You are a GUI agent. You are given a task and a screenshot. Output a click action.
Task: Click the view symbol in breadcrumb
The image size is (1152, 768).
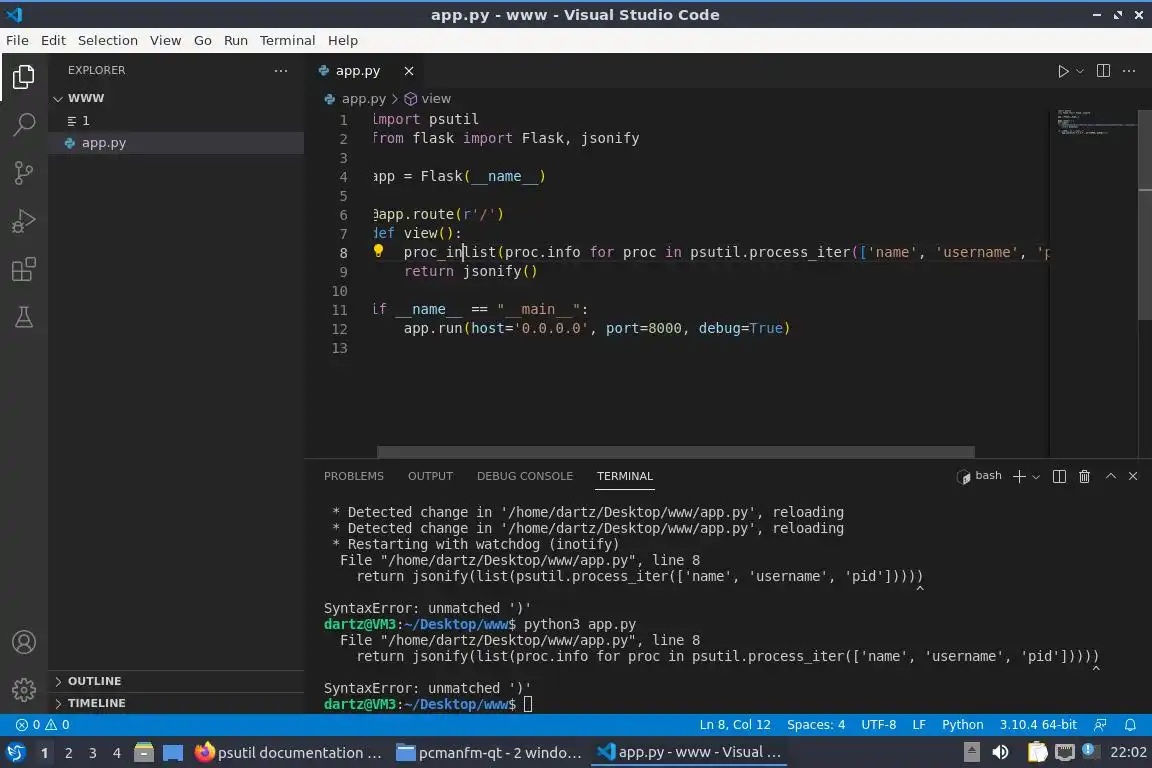pos(428,98)
